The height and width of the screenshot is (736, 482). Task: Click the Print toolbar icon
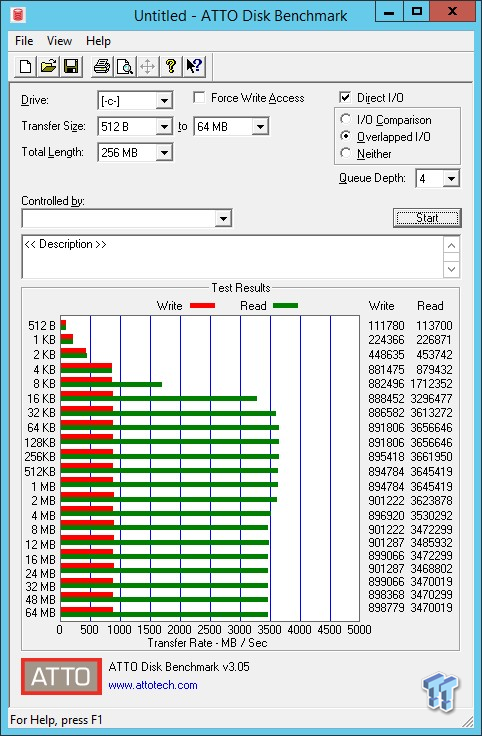(101, 66)
